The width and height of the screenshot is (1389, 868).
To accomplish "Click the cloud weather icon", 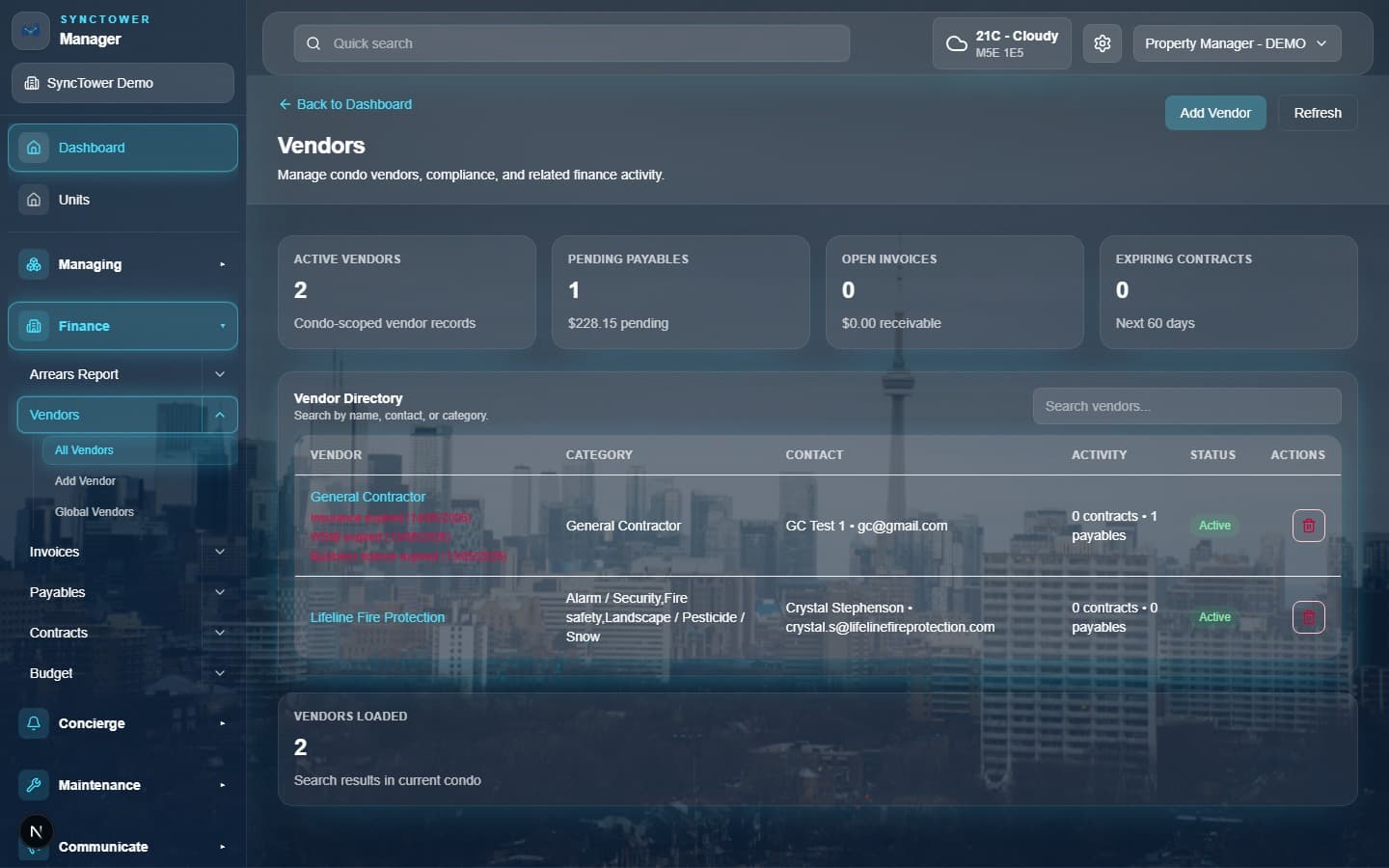I will 956,43.
